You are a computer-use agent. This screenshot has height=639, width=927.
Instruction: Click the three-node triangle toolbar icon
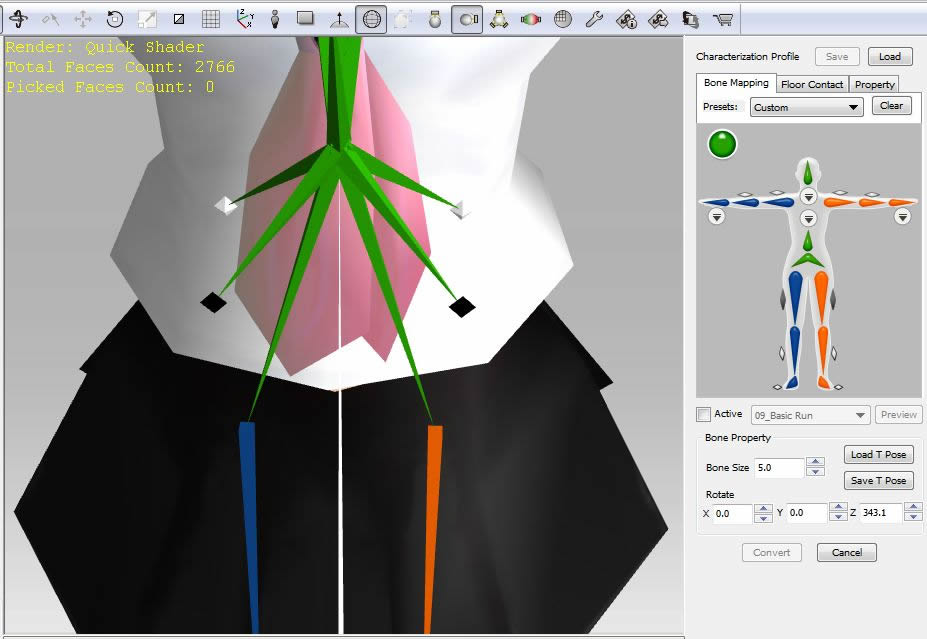(x=499, y=19)
